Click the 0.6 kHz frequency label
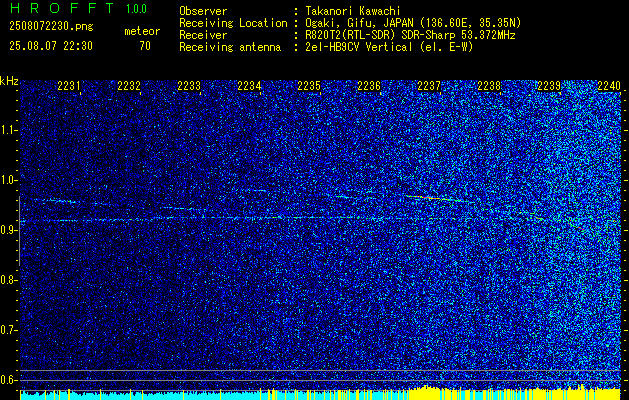The width and height of the screenshot is (629, 400). point(8,380)
